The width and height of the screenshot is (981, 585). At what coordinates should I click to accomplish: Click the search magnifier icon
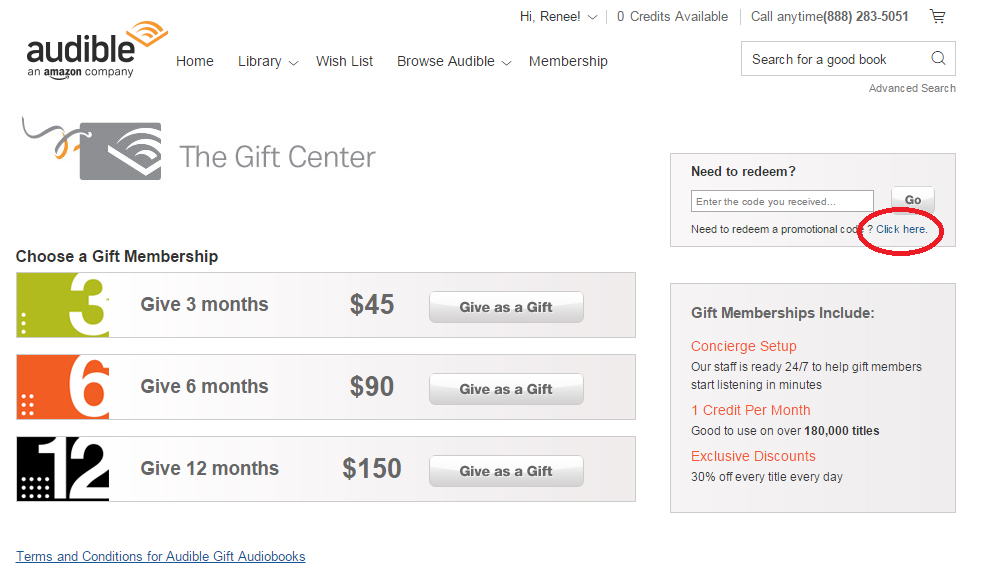pyautogui.click(x=938, y=58)
